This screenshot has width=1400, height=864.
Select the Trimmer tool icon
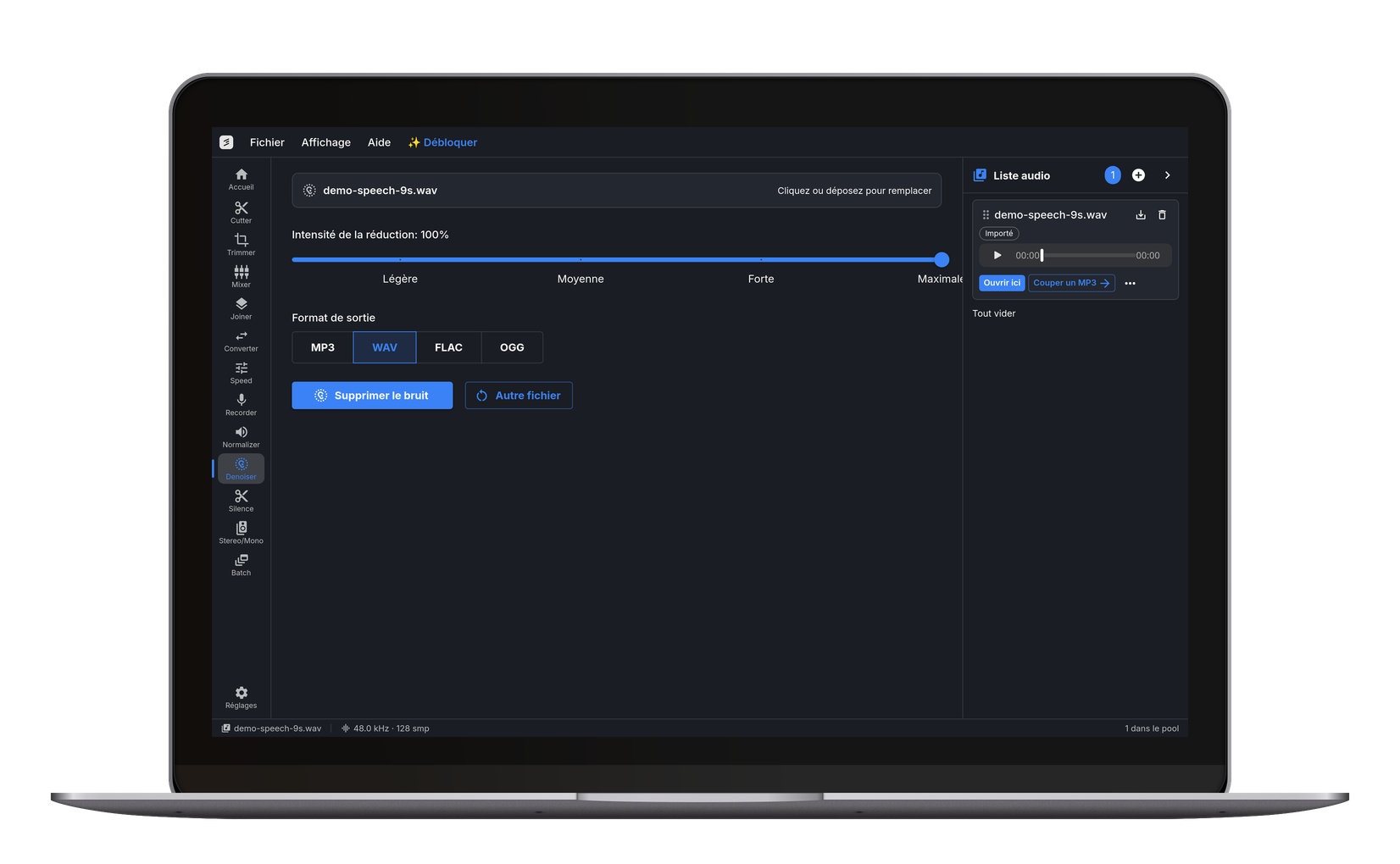coord(241,240)
